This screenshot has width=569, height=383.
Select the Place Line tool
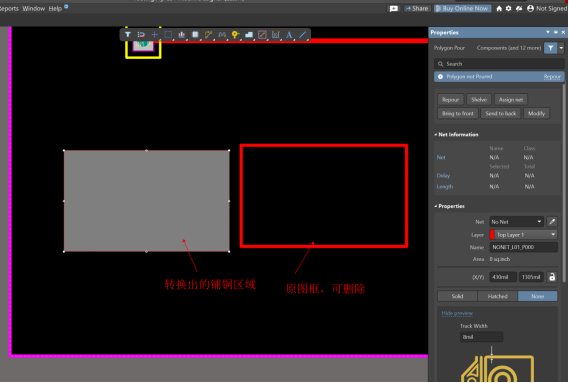302,35
